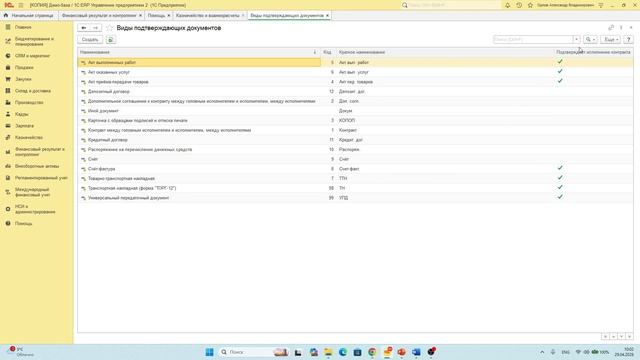Open CRM и маркетинг sidebar section
Image resolution: width=640 pixels, height=360 pixels.
click(32, 56)
